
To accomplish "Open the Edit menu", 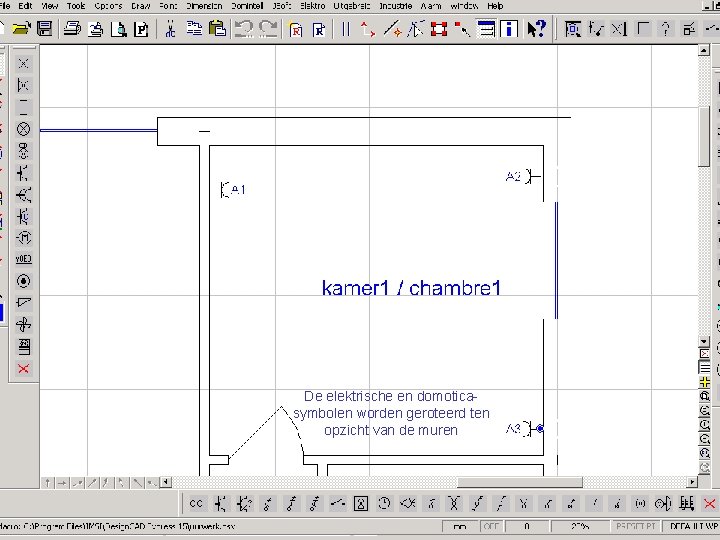I will [x=25, y=6].
